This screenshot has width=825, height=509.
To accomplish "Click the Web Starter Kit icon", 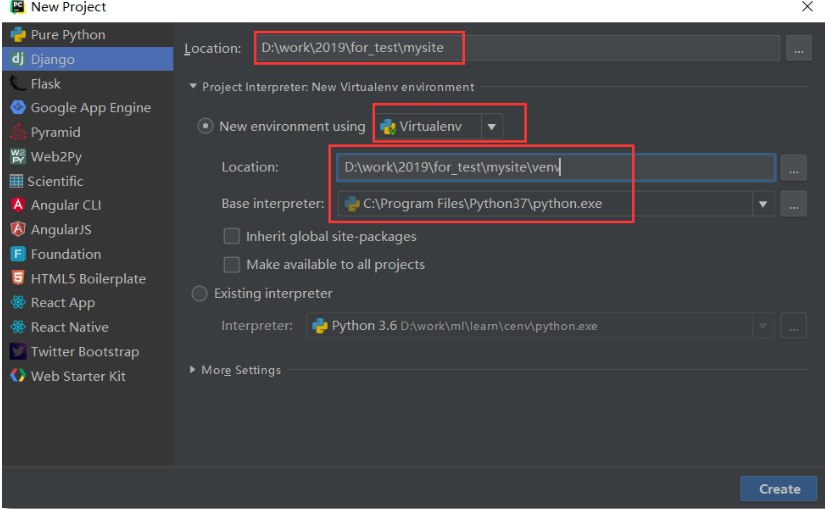I will 18,375.
